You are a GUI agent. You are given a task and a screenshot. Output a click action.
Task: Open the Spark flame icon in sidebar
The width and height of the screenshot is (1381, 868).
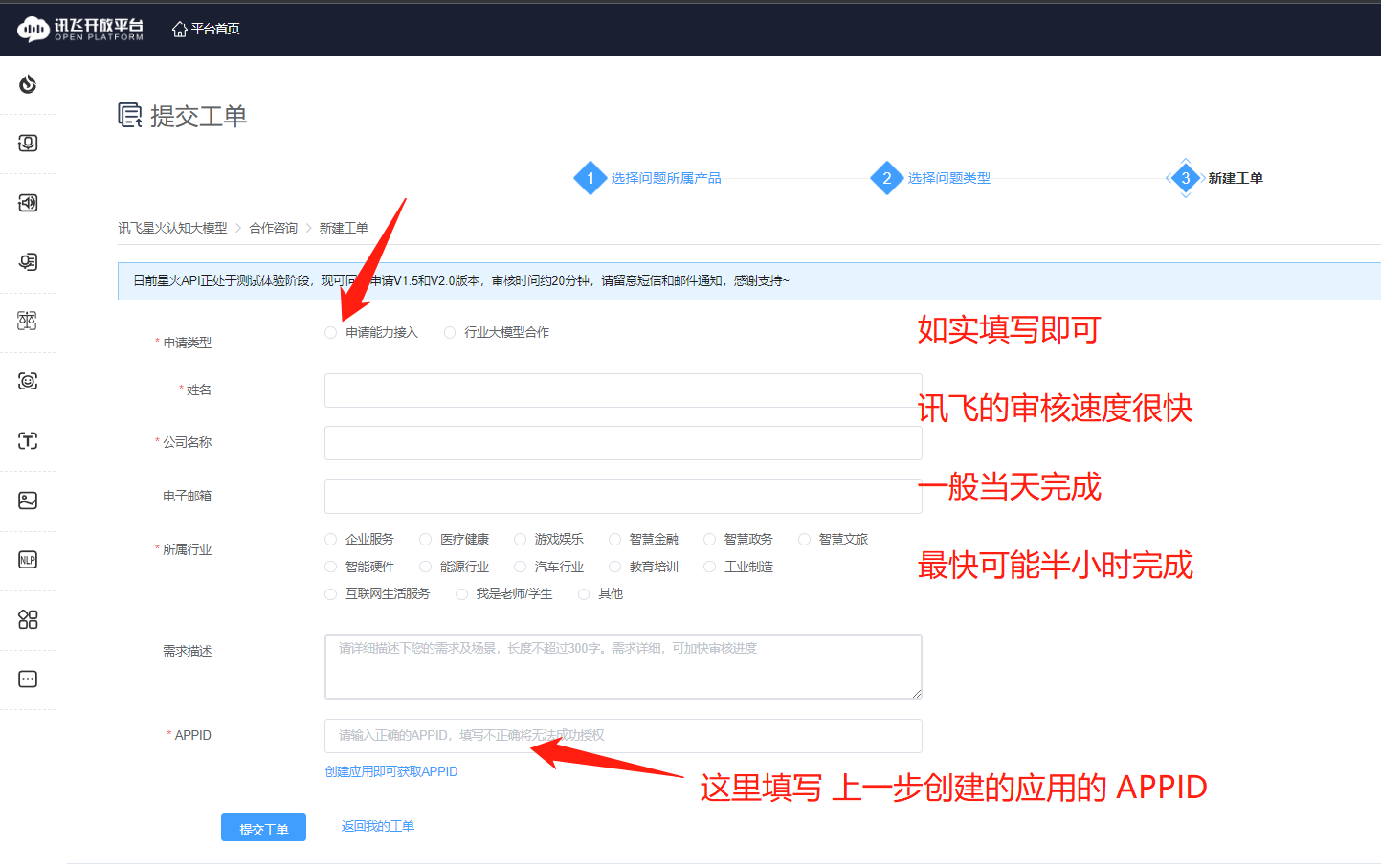28,84
